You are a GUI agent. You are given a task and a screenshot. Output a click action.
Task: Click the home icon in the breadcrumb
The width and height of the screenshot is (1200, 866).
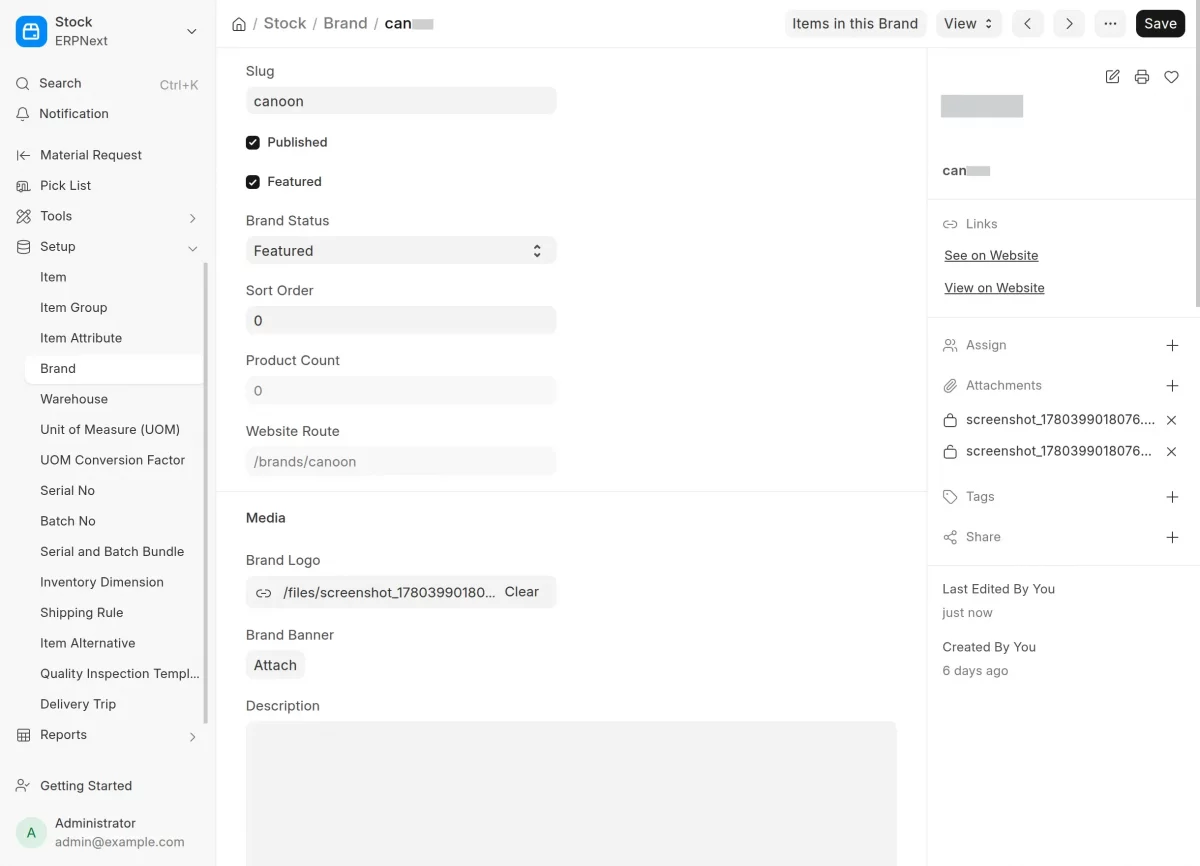tap(238, 24)
